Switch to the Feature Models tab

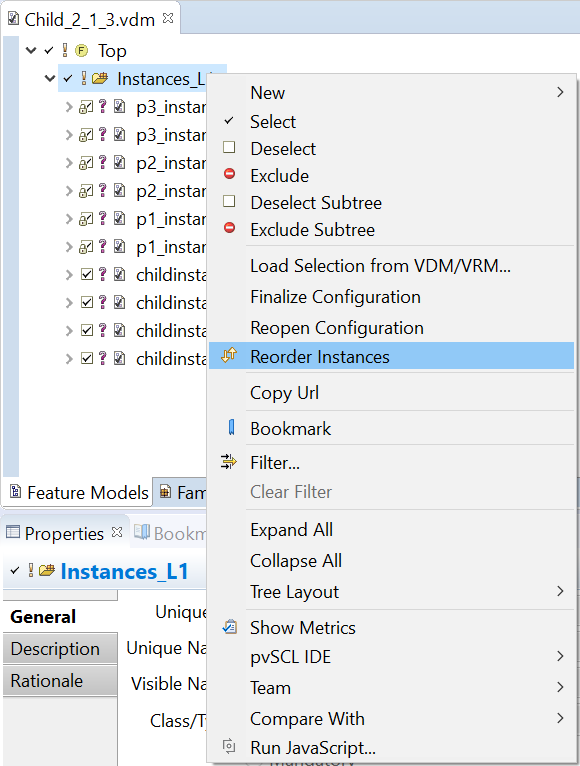tap(79, 492)
